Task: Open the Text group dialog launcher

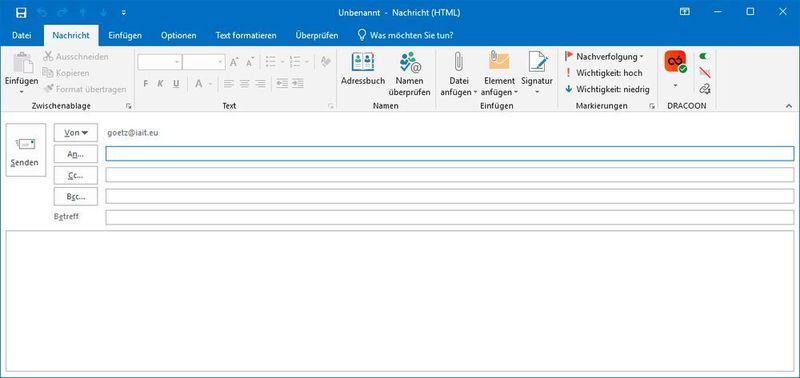Action: coord(331,106)
